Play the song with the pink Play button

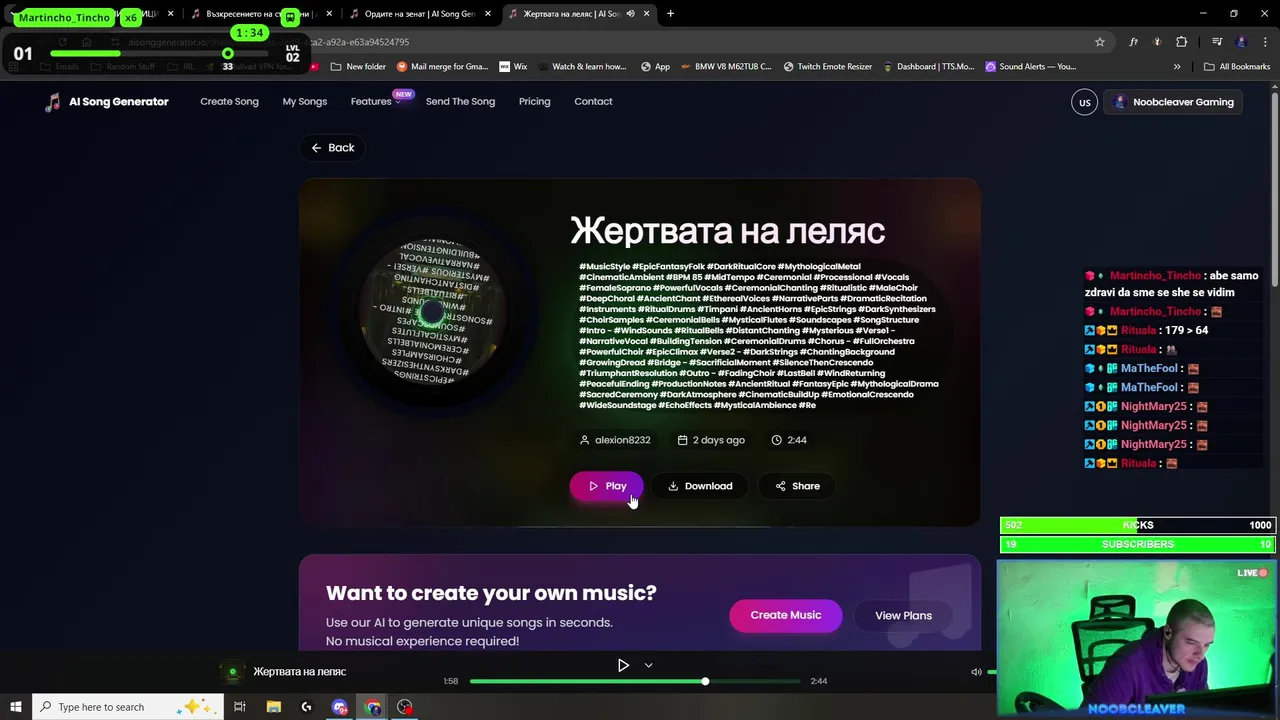(607, 486)
